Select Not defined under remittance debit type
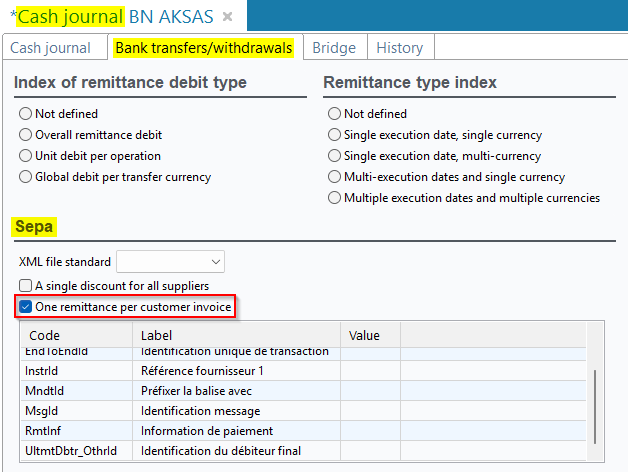 point(26,114)
